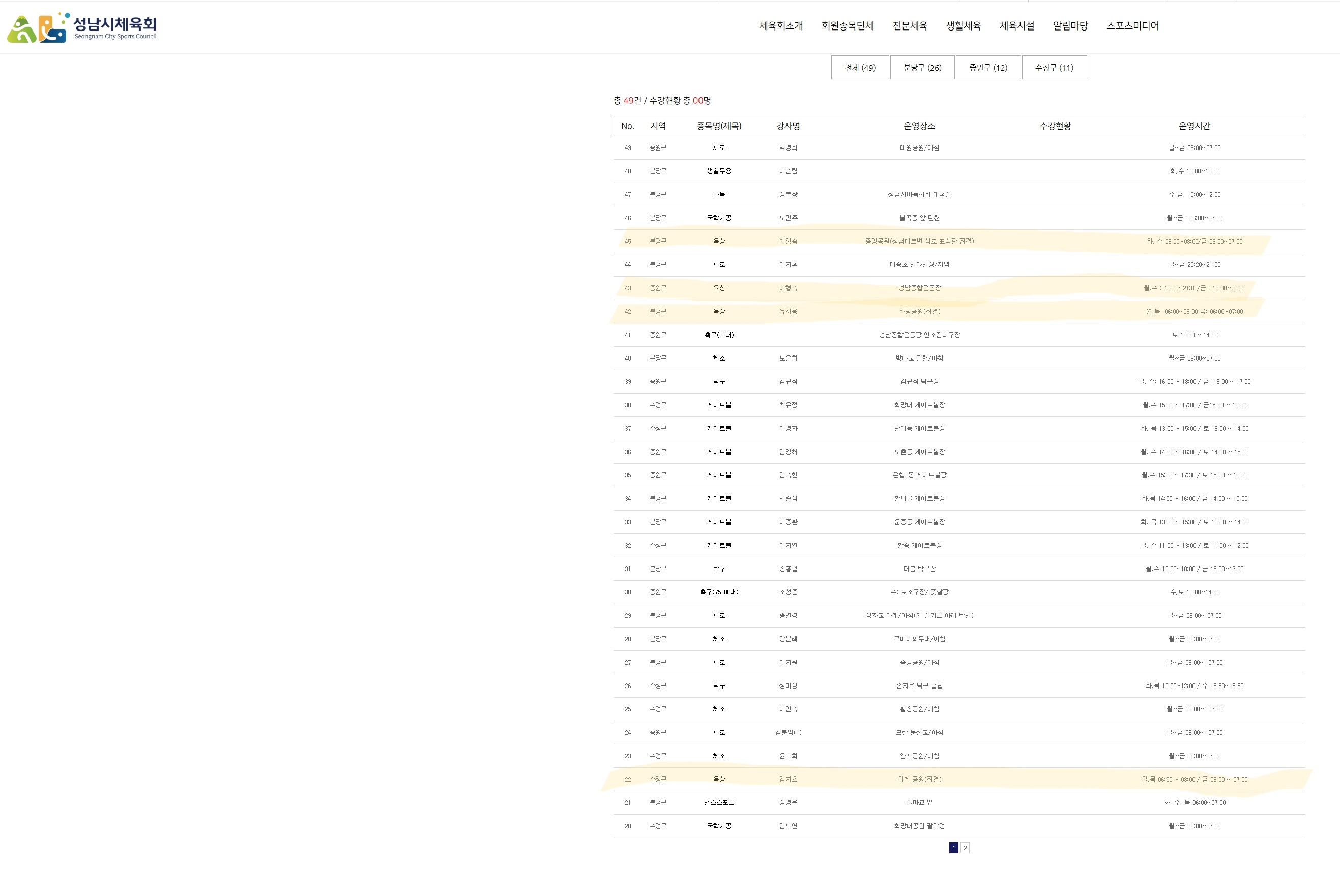Image resolution: width=1340 pixels, height=896 pixels.
Task: Click venue text 성남종합운동장 인조잔디구장
Action: coord(919,336)
